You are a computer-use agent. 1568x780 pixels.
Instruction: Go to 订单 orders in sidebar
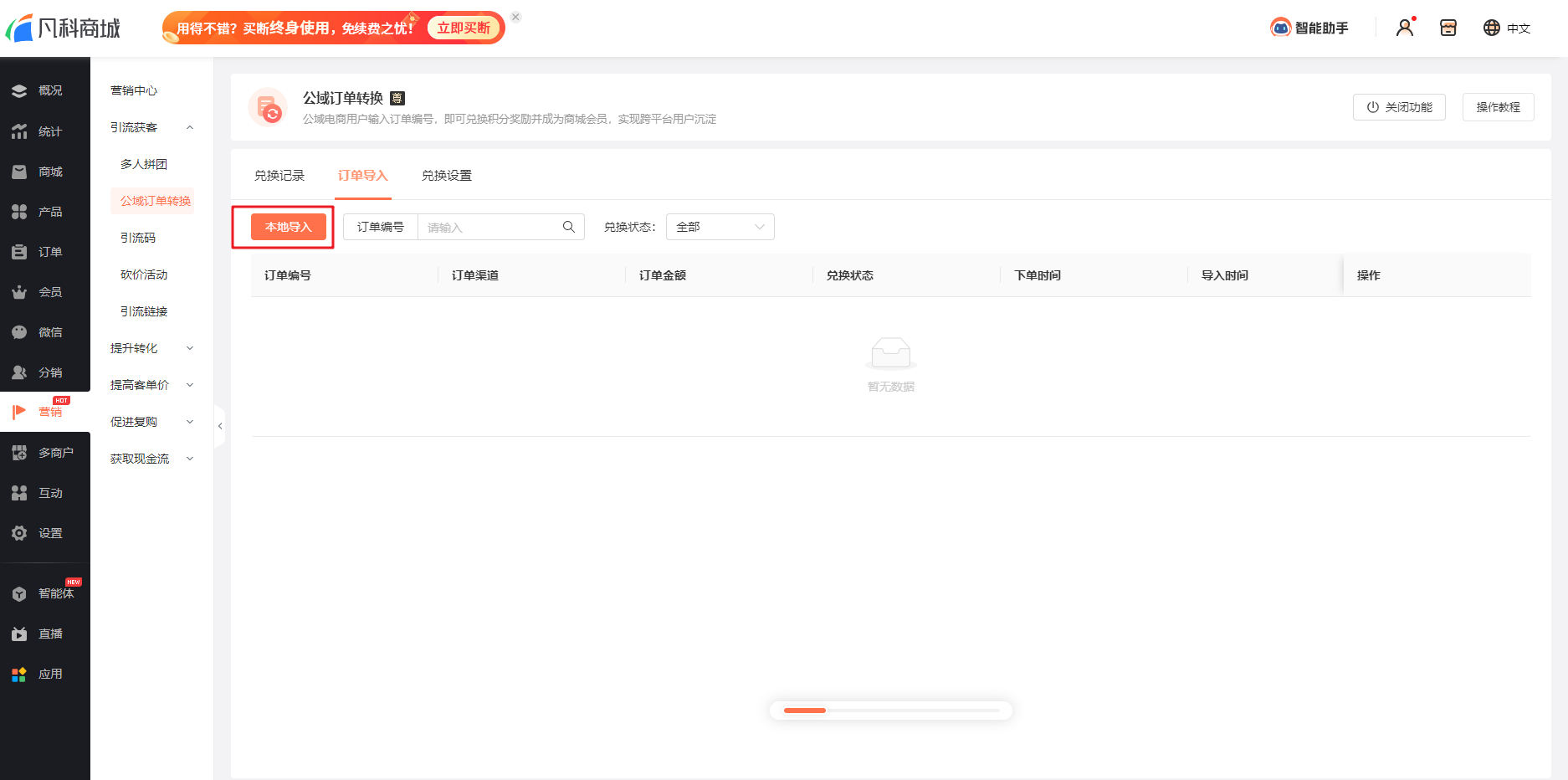45,252
